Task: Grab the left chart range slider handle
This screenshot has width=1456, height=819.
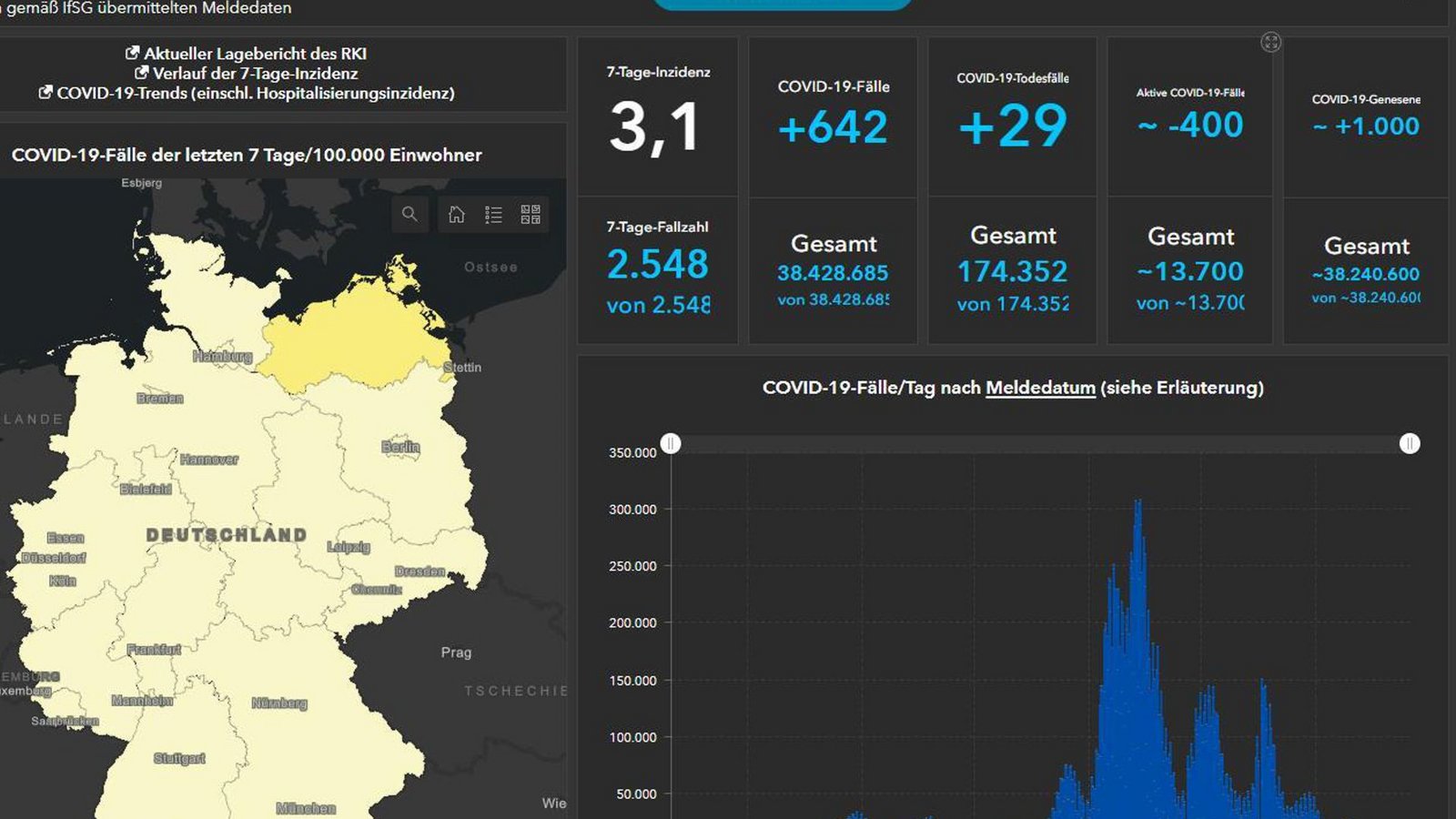Action: [671, 443]
